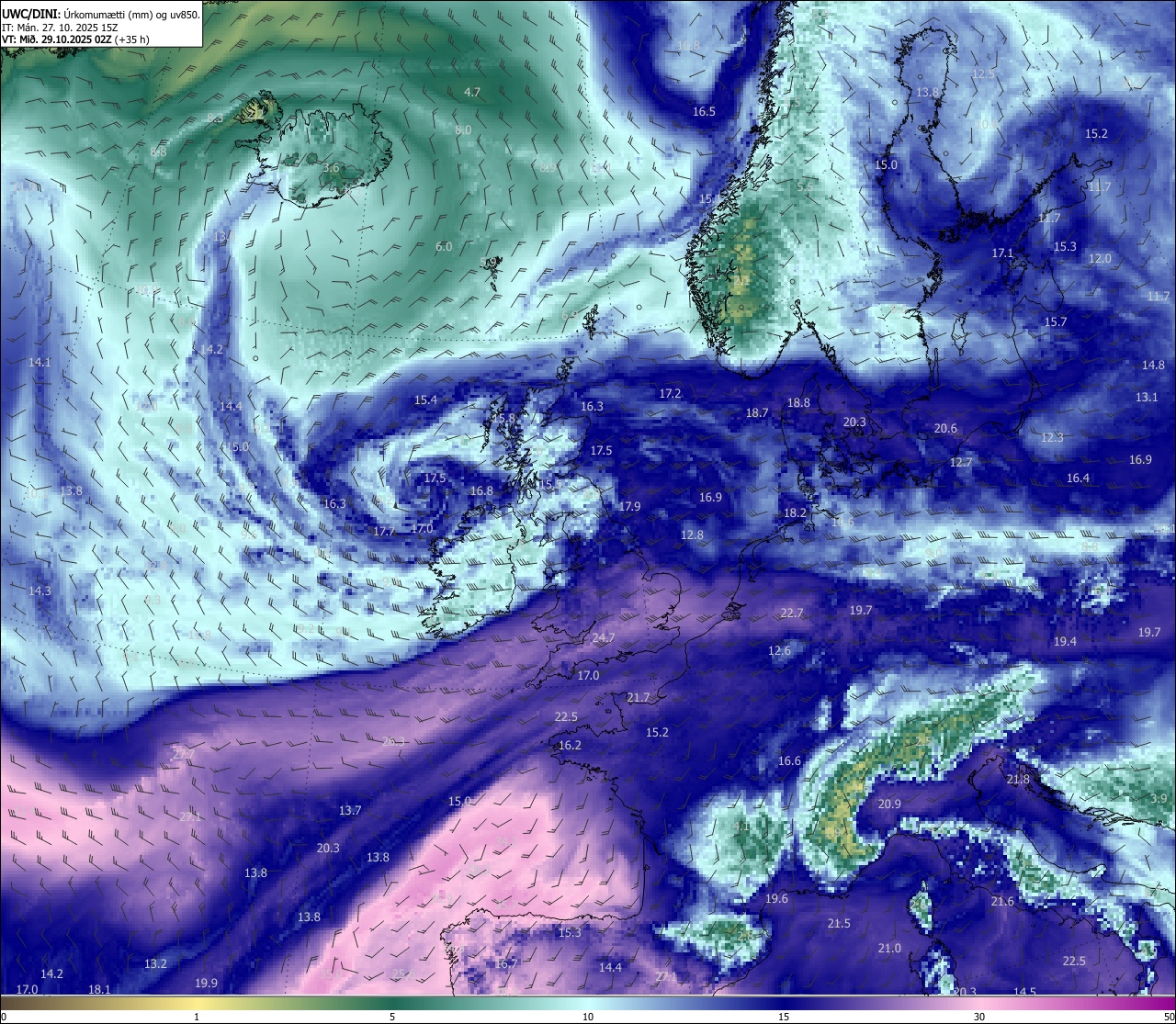This screenshot has width=1176, height=1024.
Task: Click the '12.6' value over Belgium
Action: (x=779, y=650)
